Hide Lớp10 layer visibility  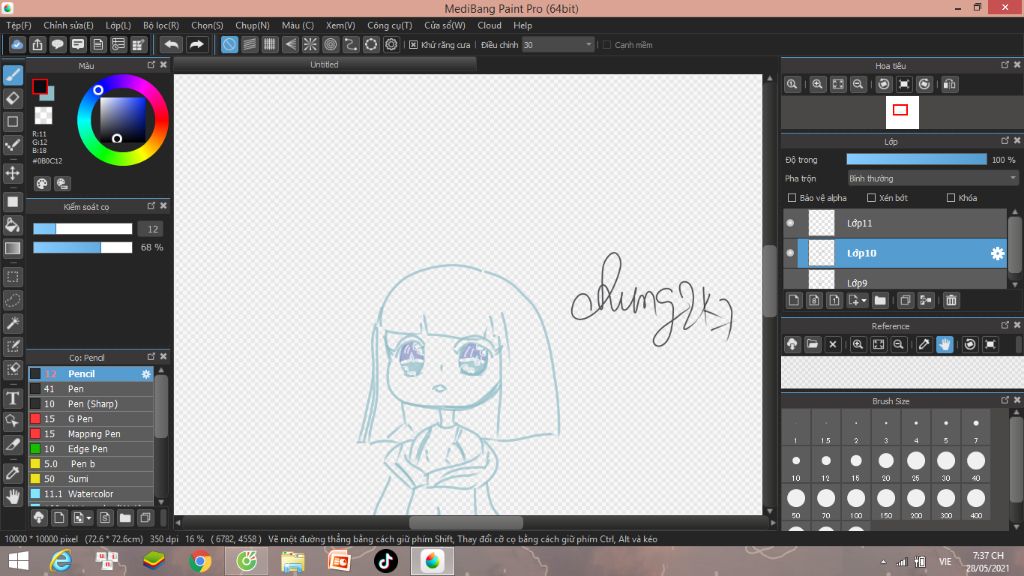click(790, 253)
